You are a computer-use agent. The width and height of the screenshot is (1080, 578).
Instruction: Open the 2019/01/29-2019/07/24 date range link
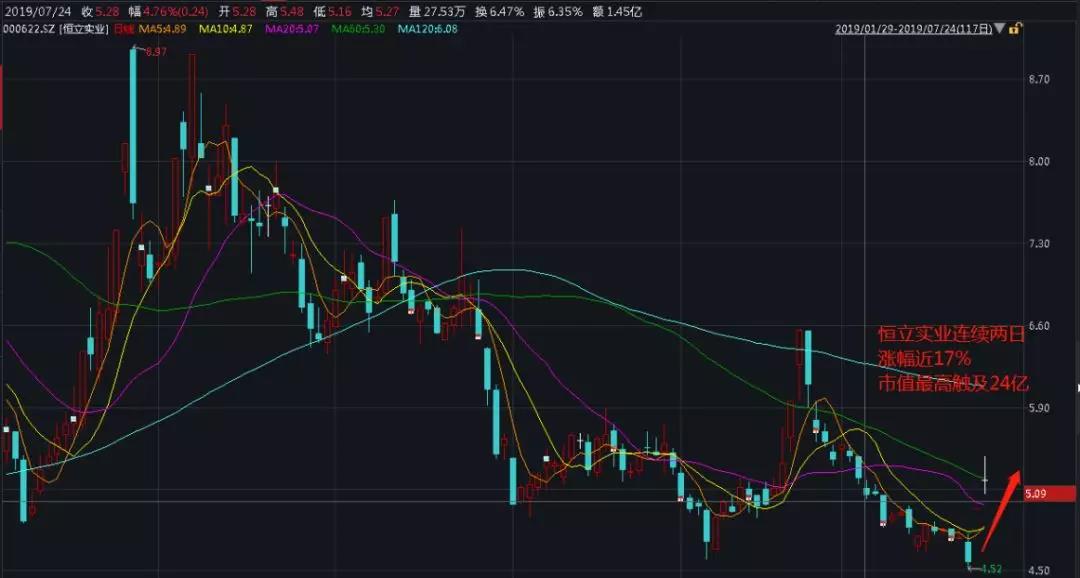(914, 29)
